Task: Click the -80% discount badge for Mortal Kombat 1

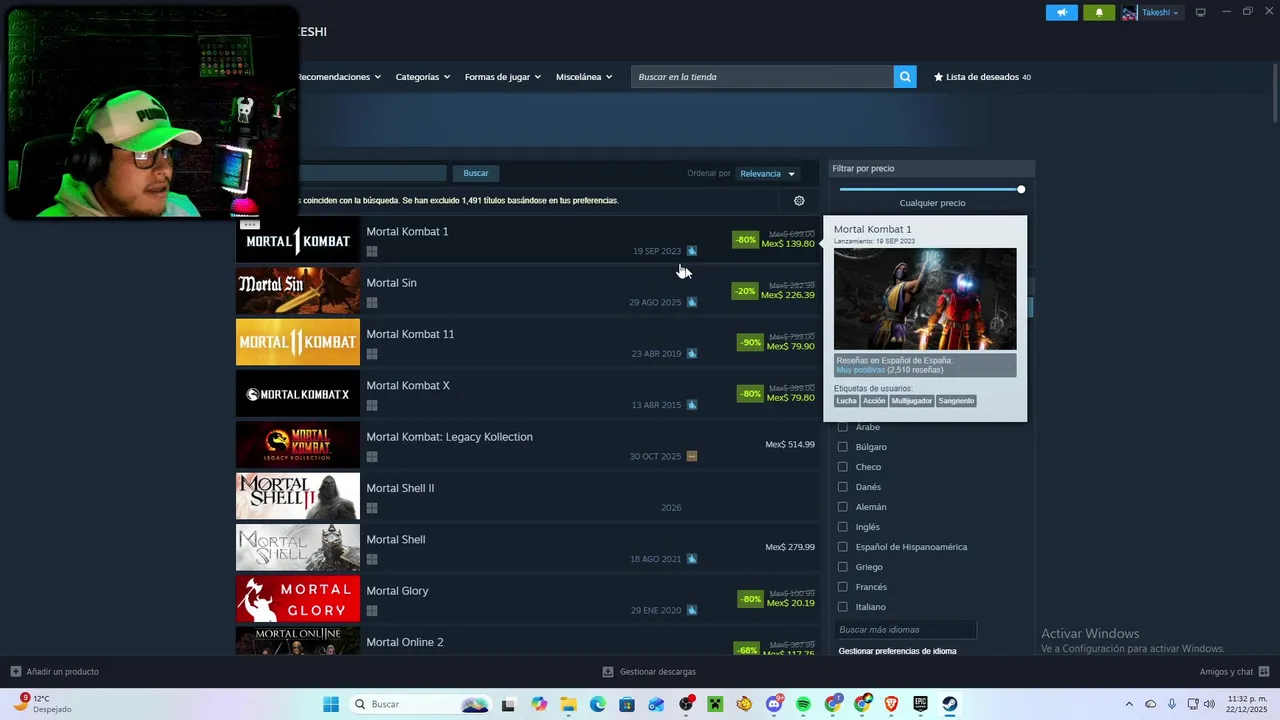Action: [x=745, y=240]
